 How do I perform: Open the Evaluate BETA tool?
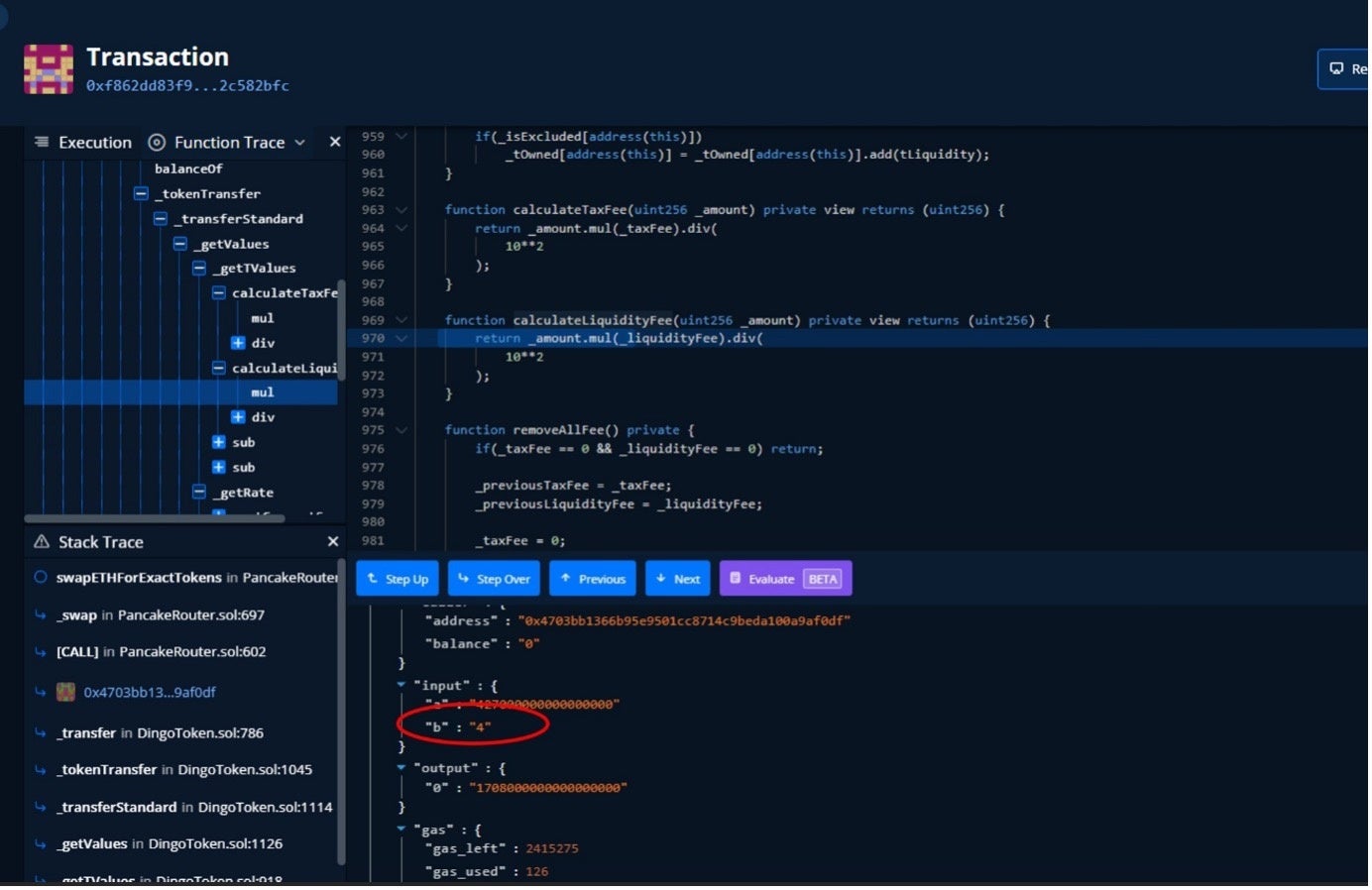pyautogui.click(x=785, y=579)
